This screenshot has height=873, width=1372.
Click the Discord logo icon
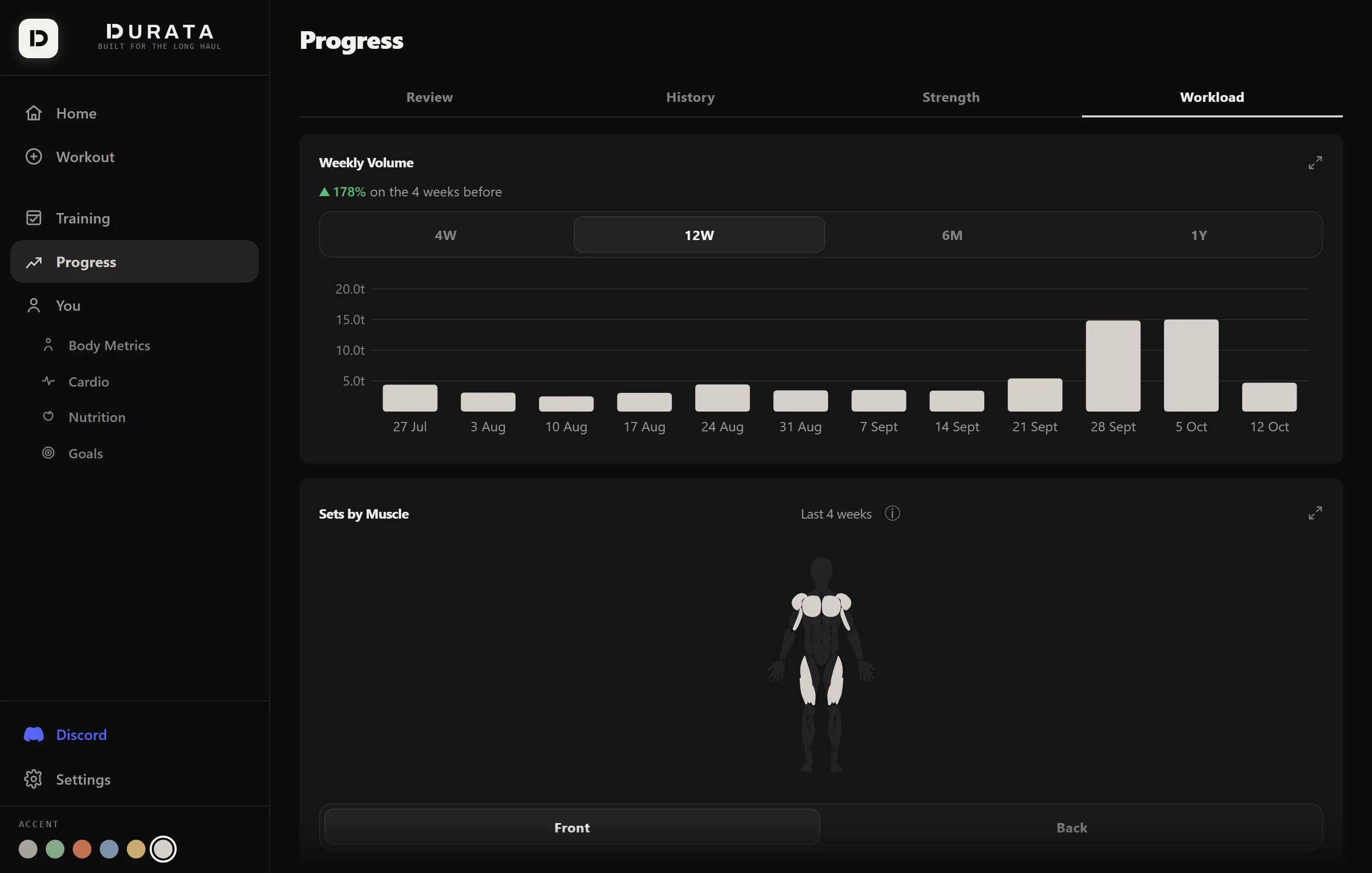[34, 735]
